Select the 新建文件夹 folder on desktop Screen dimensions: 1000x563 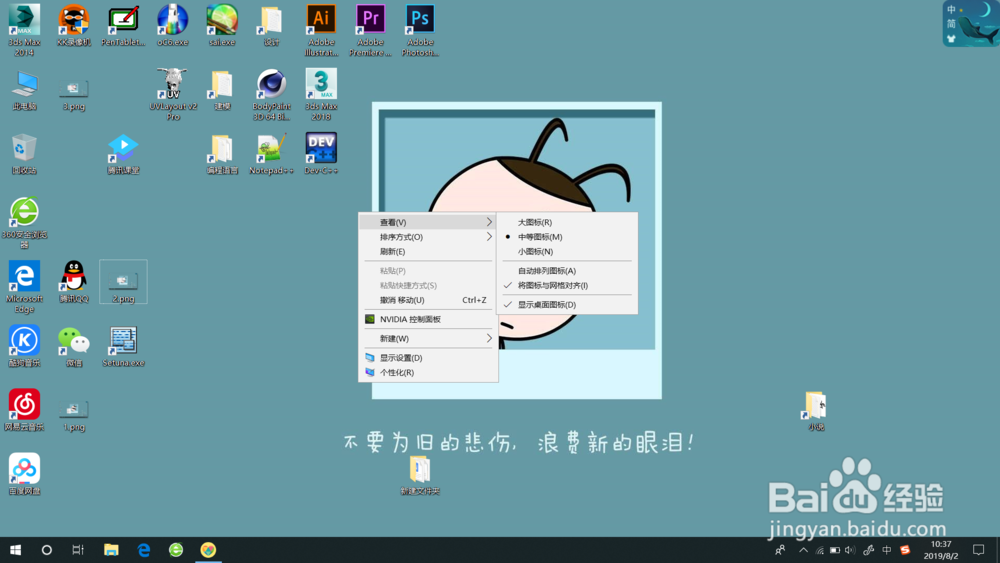point(420,475)
